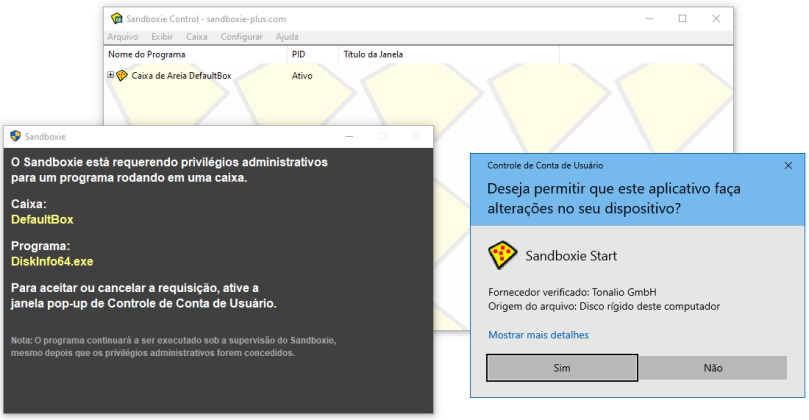Open the Exibir menu

click(162, 37)
